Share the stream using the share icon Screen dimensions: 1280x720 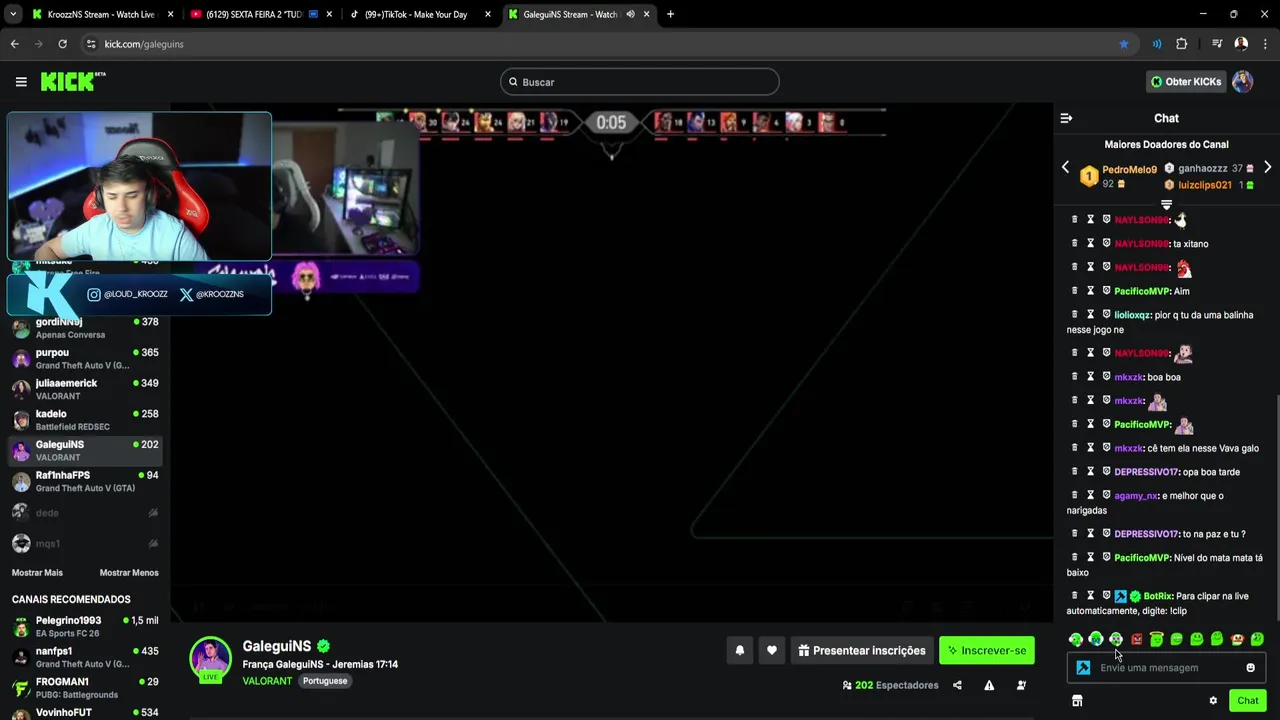coord(957,685)
